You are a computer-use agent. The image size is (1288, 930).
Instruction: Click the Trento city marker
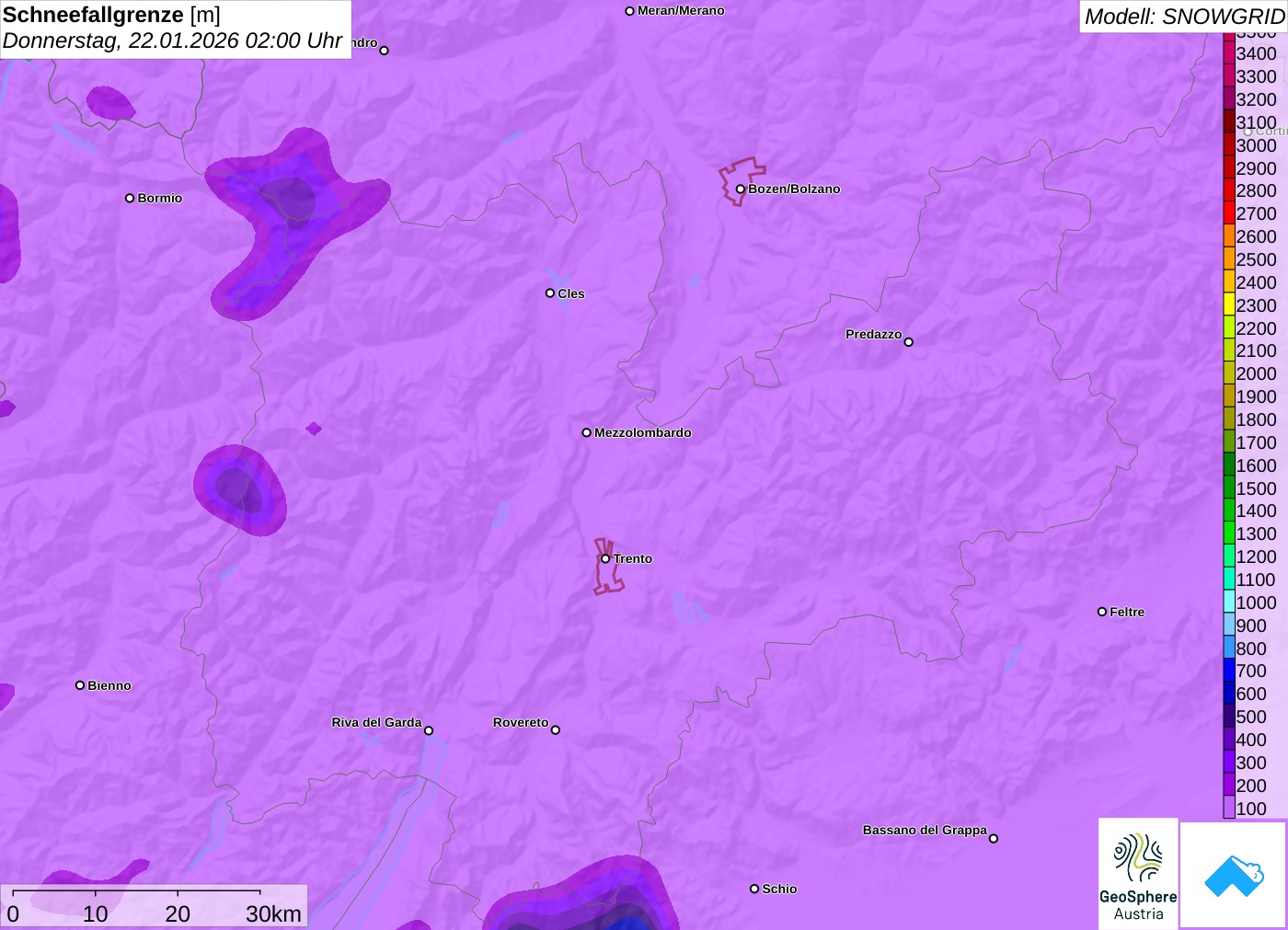coord(605,558)
